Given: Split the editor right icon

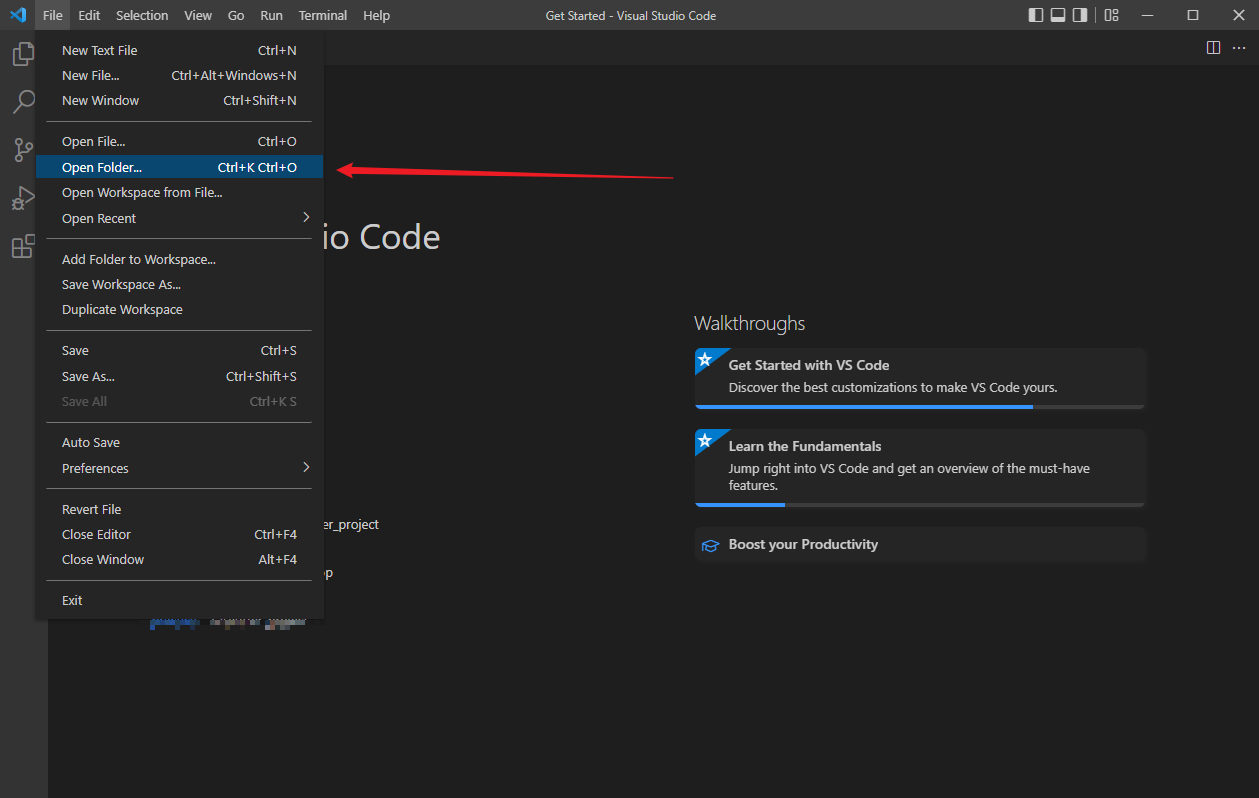Looking at the screenshot, I should click(x=1213, y=47).
